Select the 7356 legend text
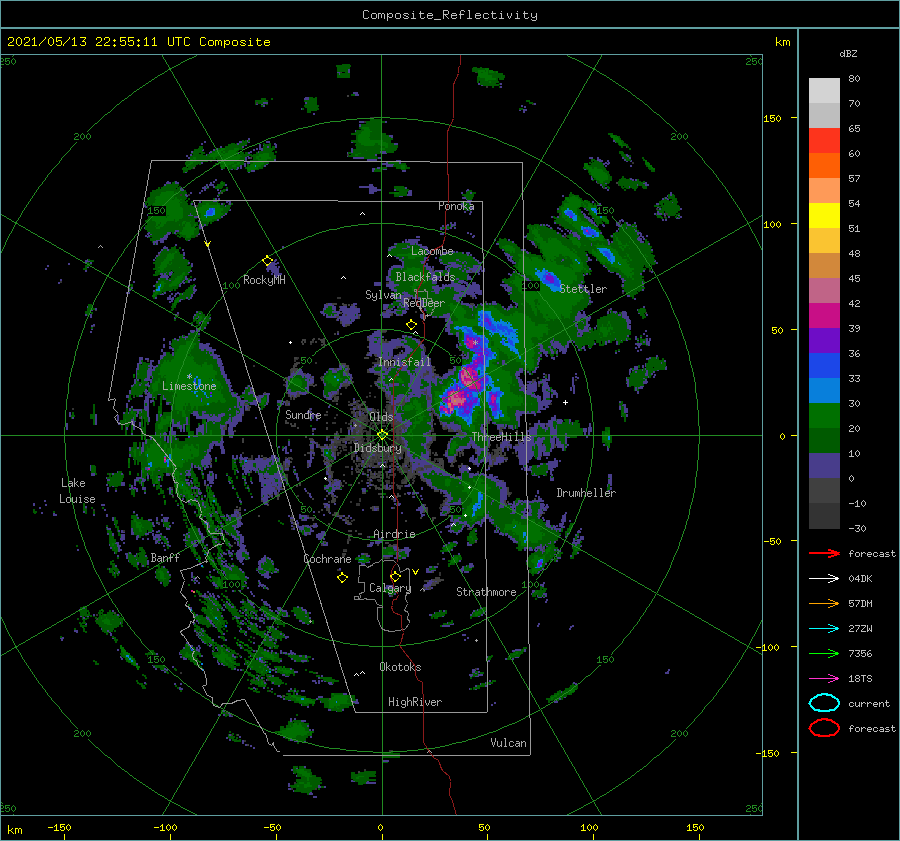 click(860, 653)
